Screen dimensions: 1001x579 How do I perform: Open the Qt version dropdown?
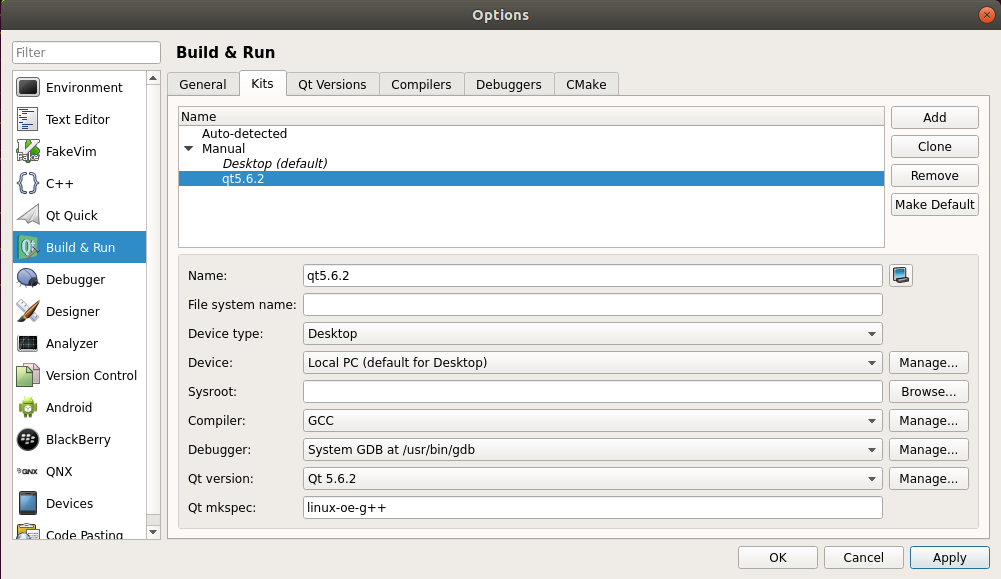[x=592, y=479]
